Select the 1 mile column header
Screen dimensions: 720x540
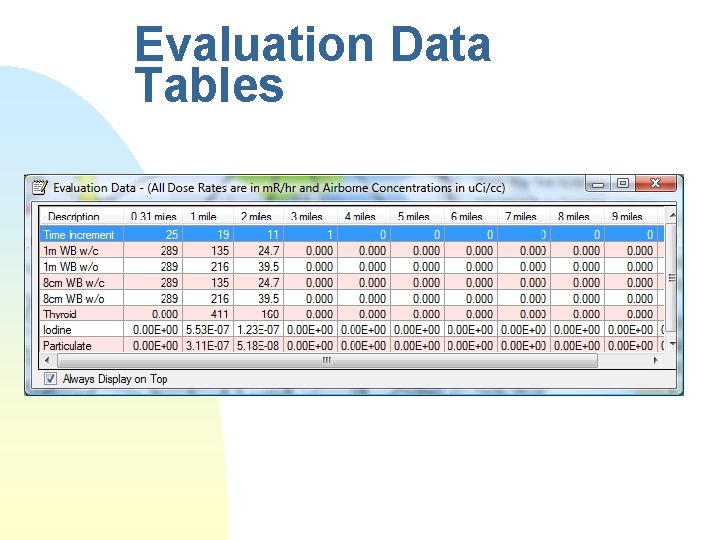tap(208, 216)
